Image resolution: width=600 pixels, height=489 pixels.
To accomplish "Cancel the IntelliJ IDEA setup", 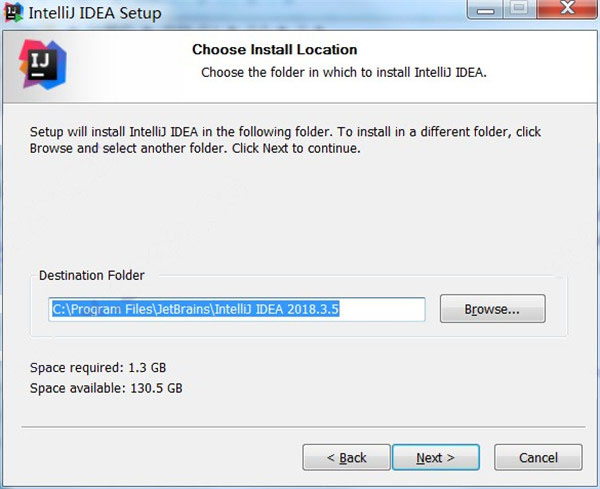I will point(538,457).
